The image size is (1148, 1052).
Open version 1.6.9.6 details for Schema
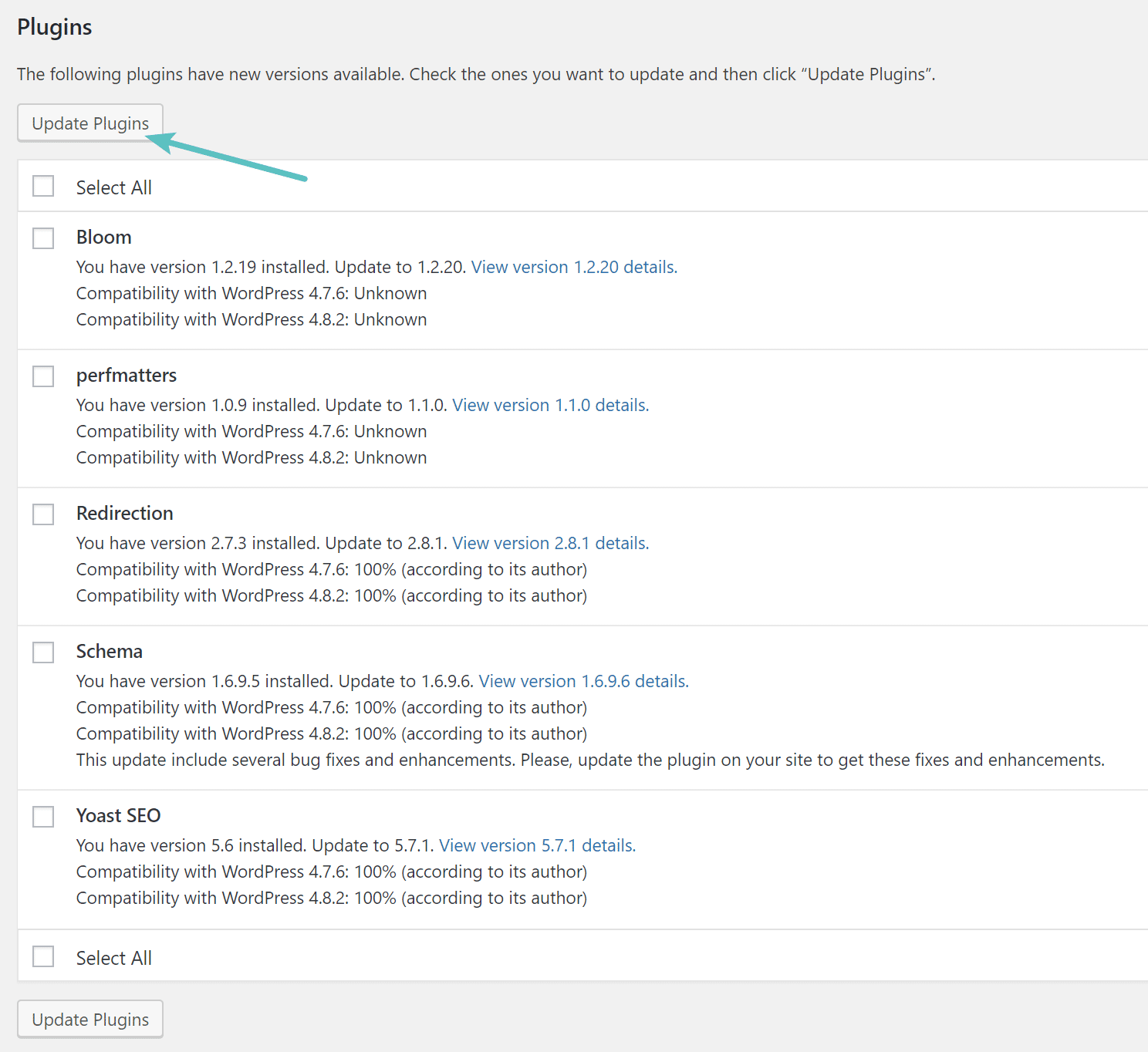pos(582,681)
